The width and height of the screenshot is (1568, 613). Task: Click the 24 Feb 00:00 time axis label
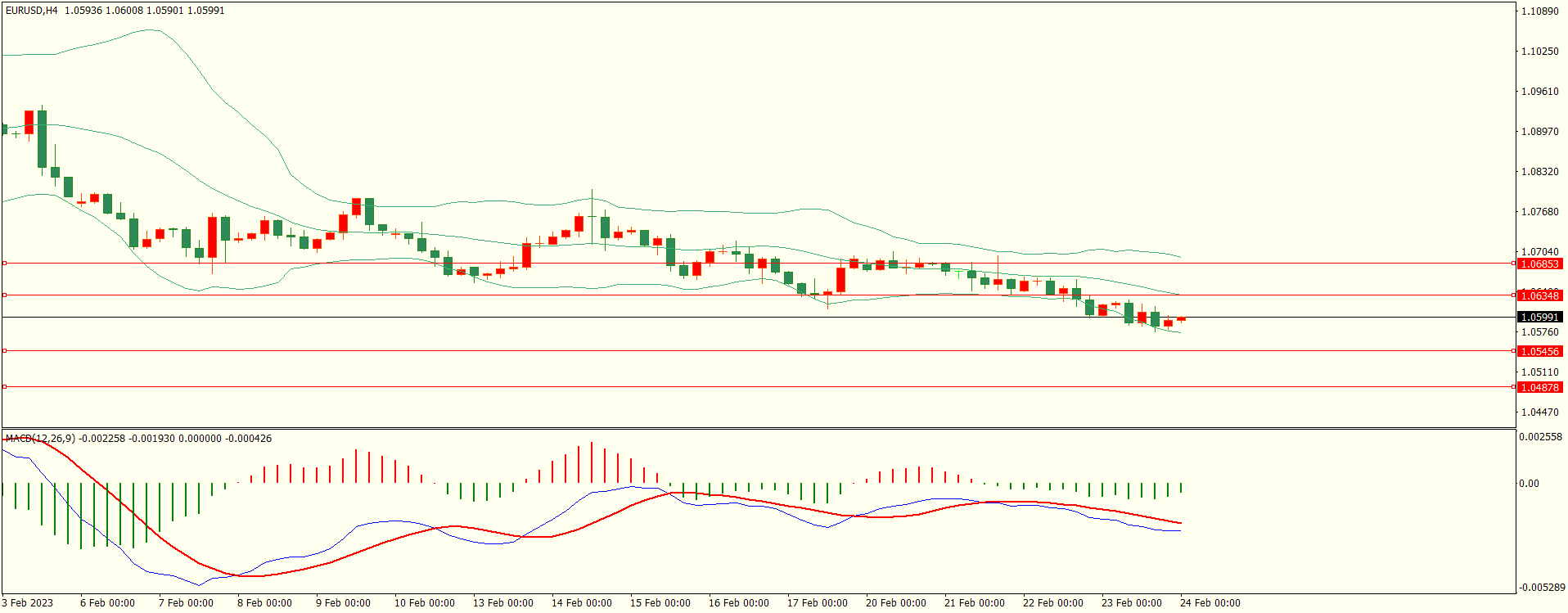1210,603
